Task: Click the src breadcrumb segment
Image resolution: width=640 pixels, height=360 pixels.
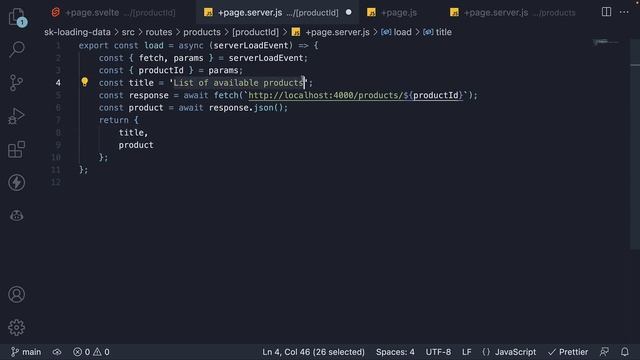Action: click(128, 32)
